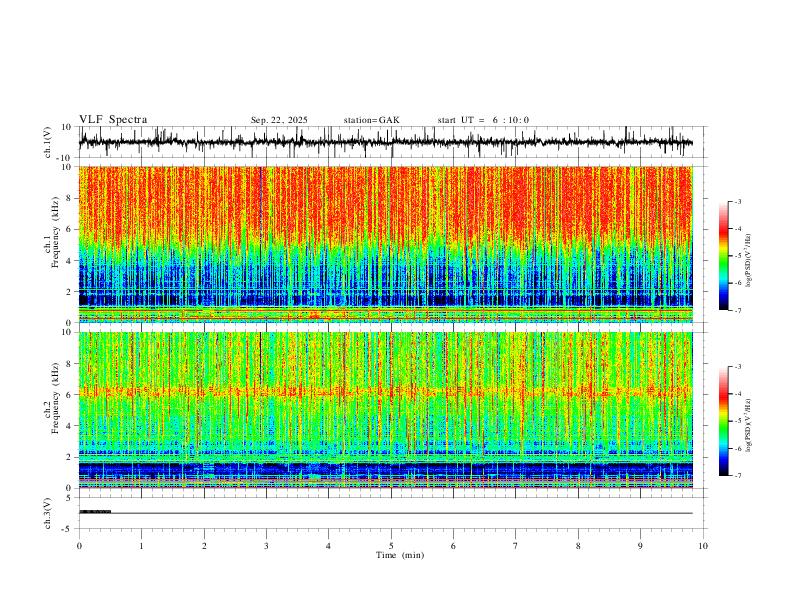This screenshot has height=612, width=792.
Task: Click the "station=GAK" label
Action: tap(371, 120)
